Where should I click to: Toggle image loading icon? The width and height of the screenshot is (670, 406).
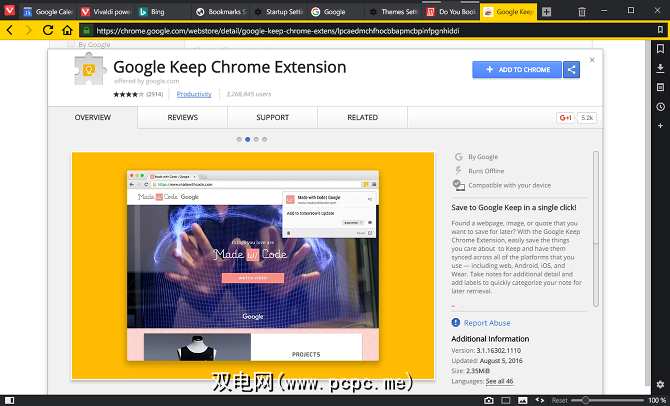pyautogui.click(x=523, y=400)
